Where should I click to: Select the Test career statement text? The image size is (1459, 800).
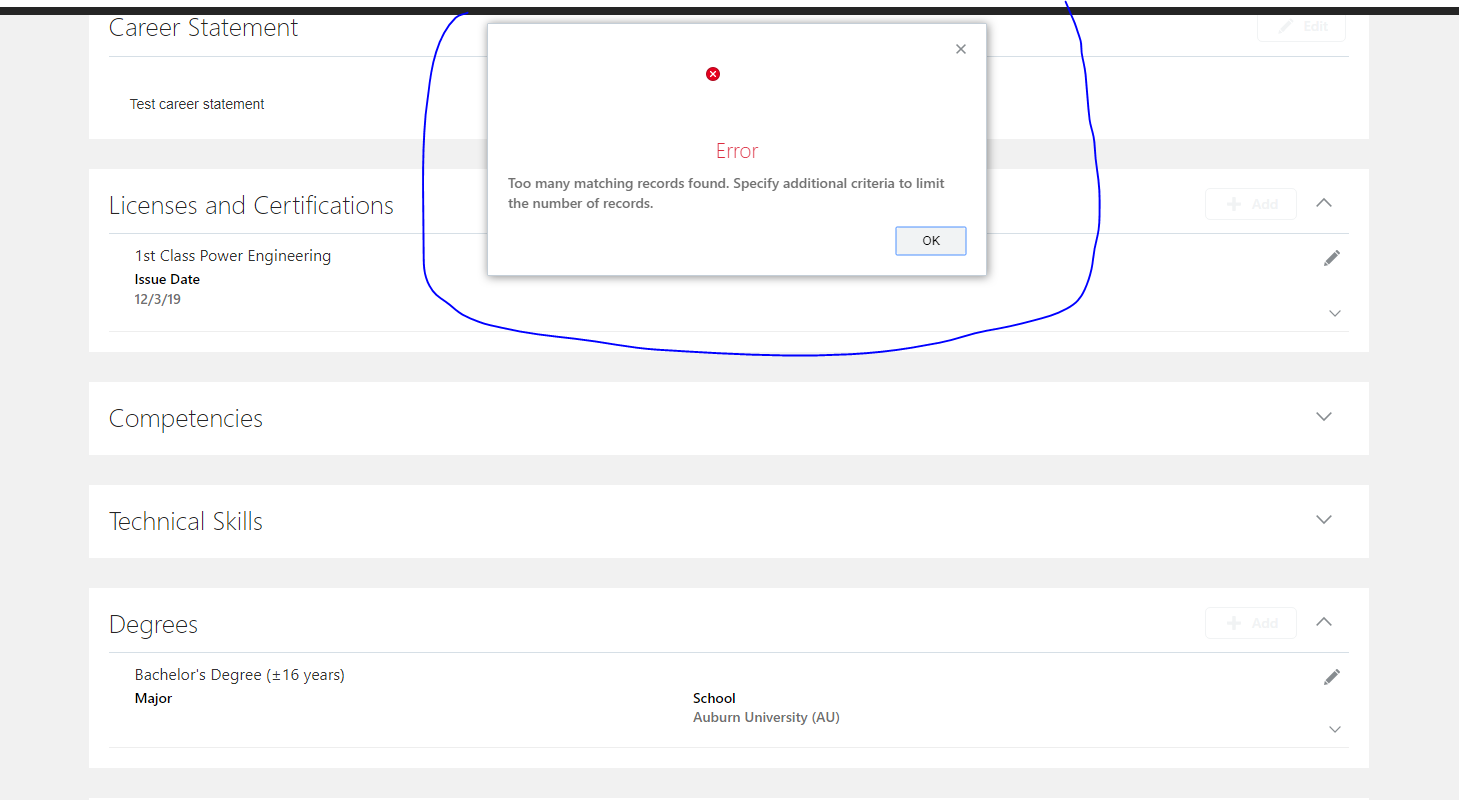pos(196,103)
